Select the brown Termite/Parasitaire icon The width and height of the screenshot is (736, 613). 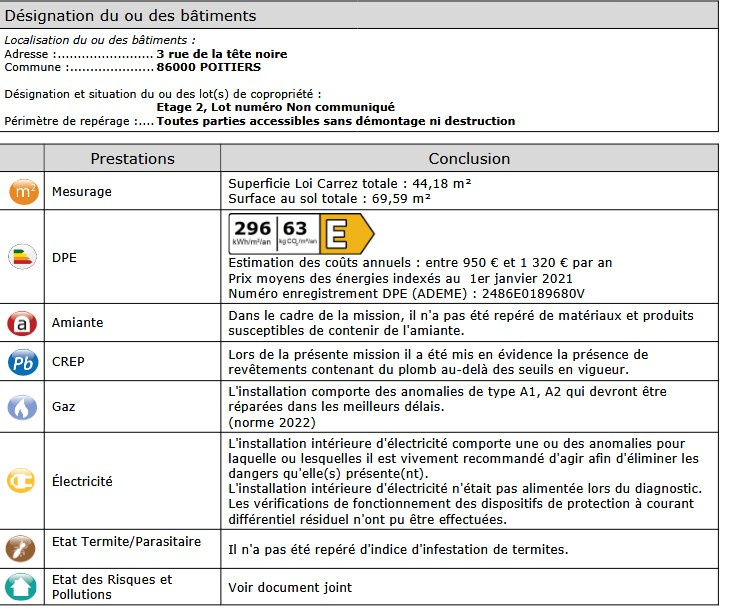23,548
